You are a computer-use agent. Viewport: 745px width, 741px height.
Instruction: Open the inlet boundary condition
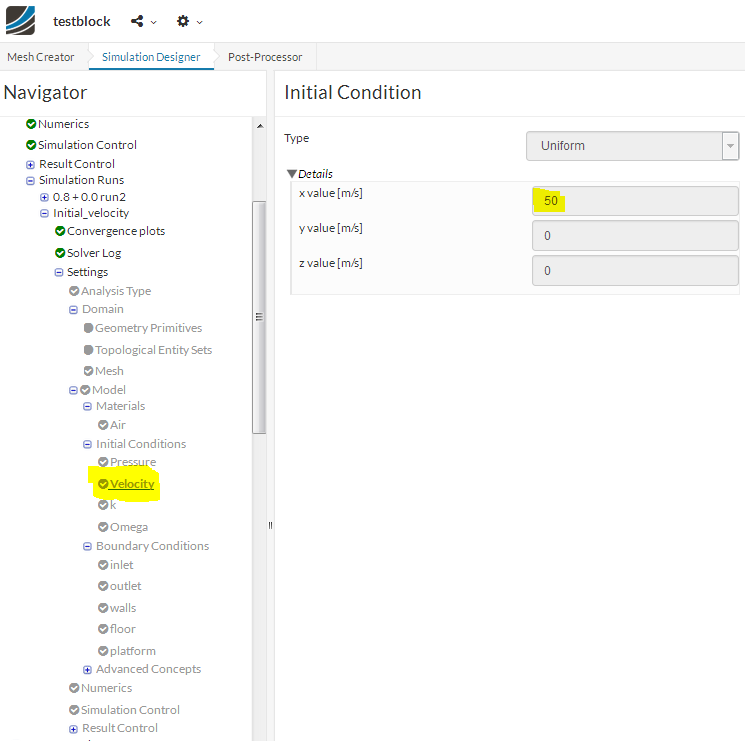pos(121,565)
